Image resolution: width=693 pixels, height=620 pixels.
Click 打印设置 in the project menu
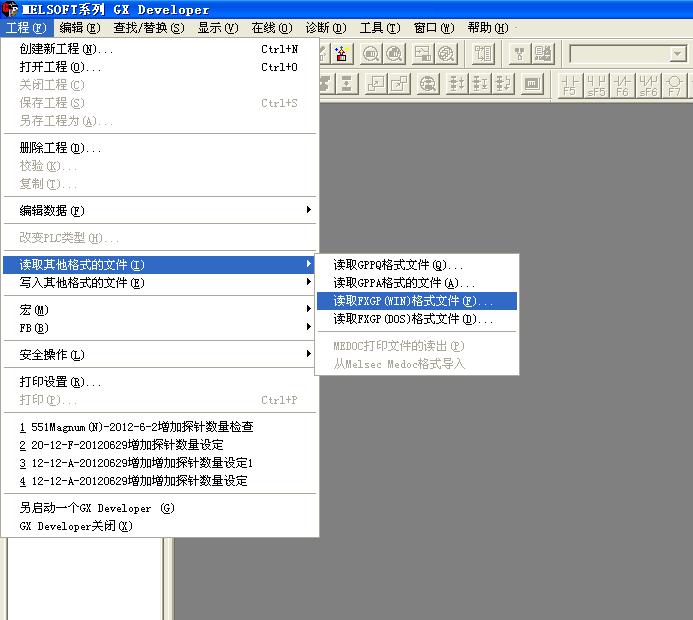pos(60,382)
